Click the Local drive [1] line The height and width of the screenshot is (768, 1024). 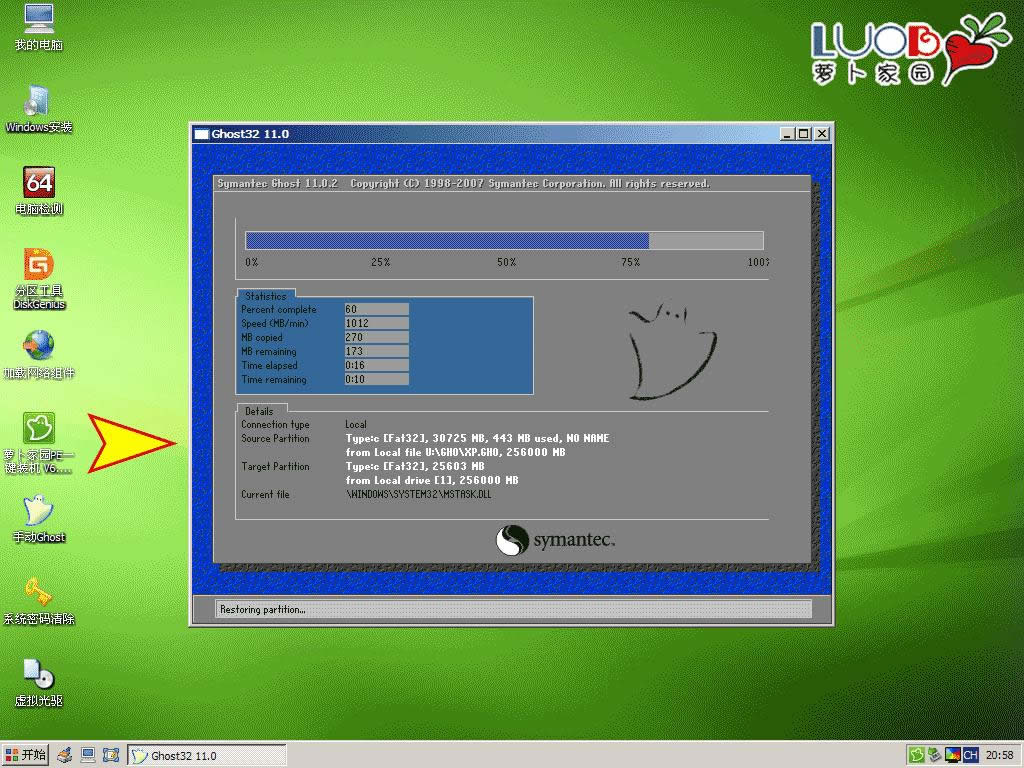[432, 480]
